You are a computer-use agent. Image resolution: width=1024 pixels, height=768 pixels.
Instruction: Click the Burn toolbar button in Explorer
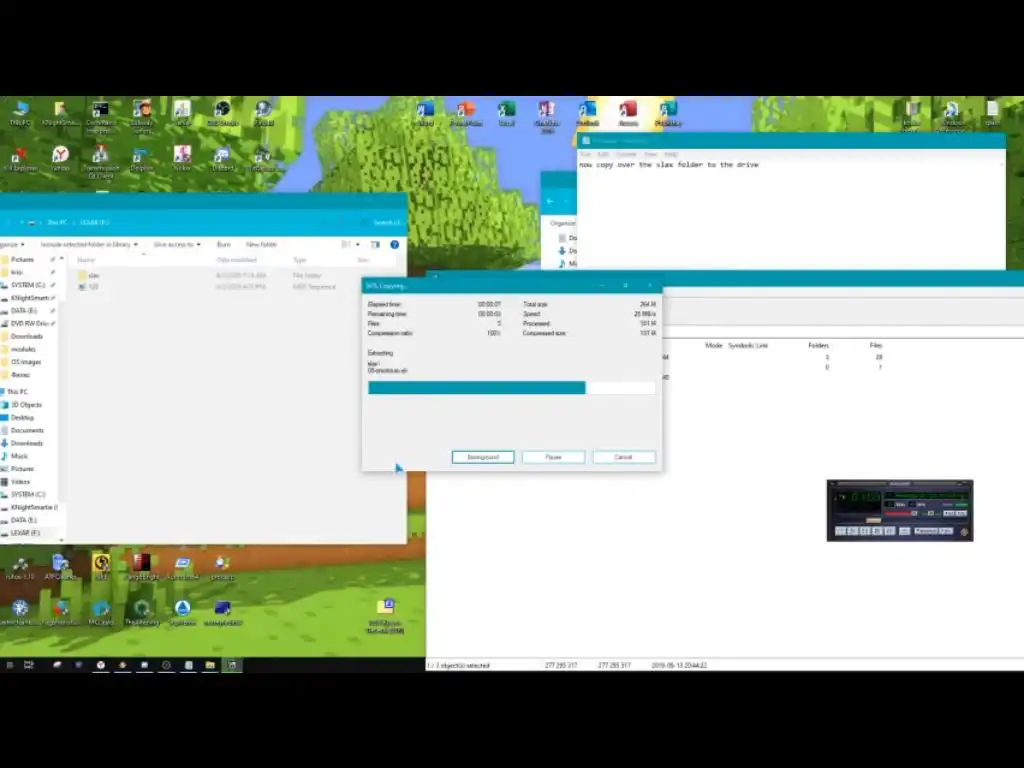[223, 244]
